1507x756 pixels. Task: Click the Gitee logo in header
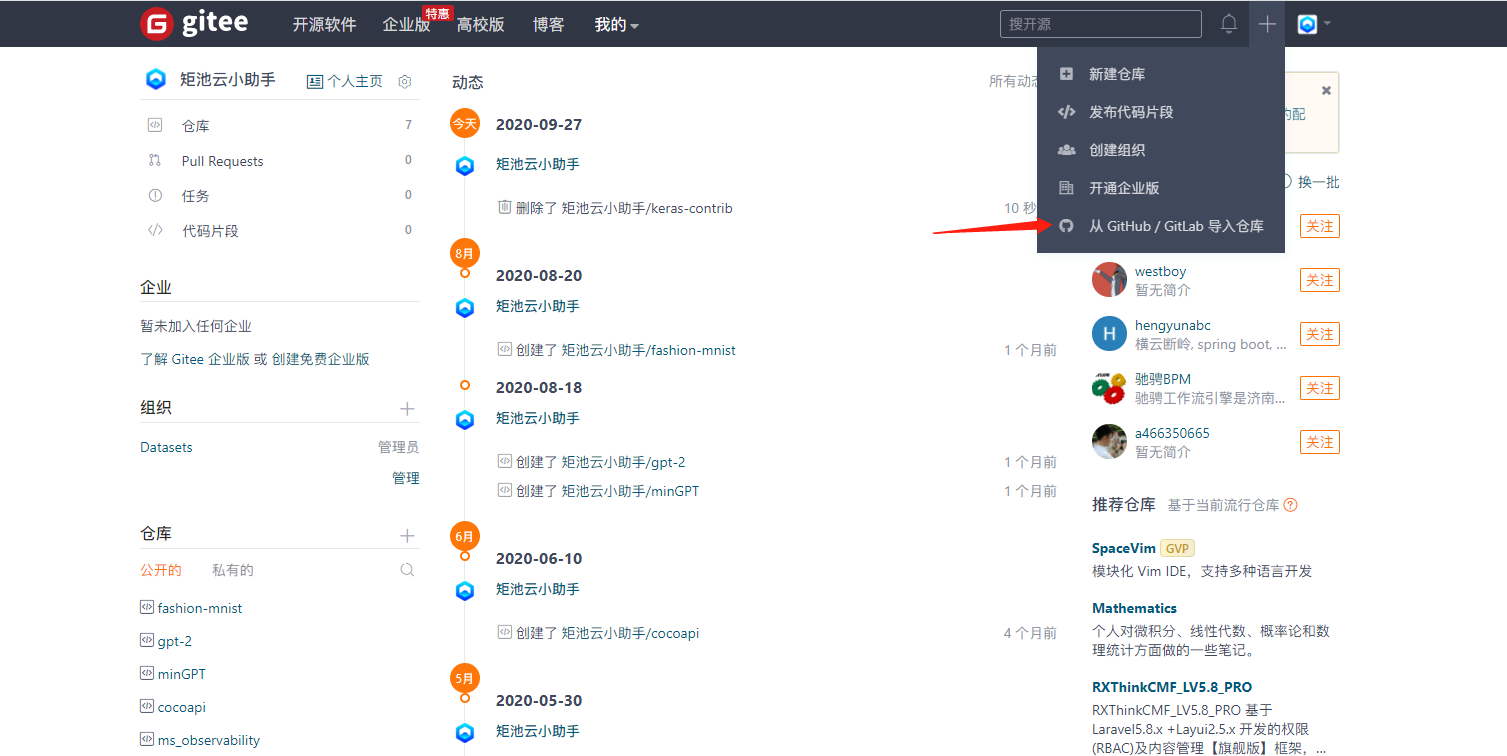tap(194, 23)
